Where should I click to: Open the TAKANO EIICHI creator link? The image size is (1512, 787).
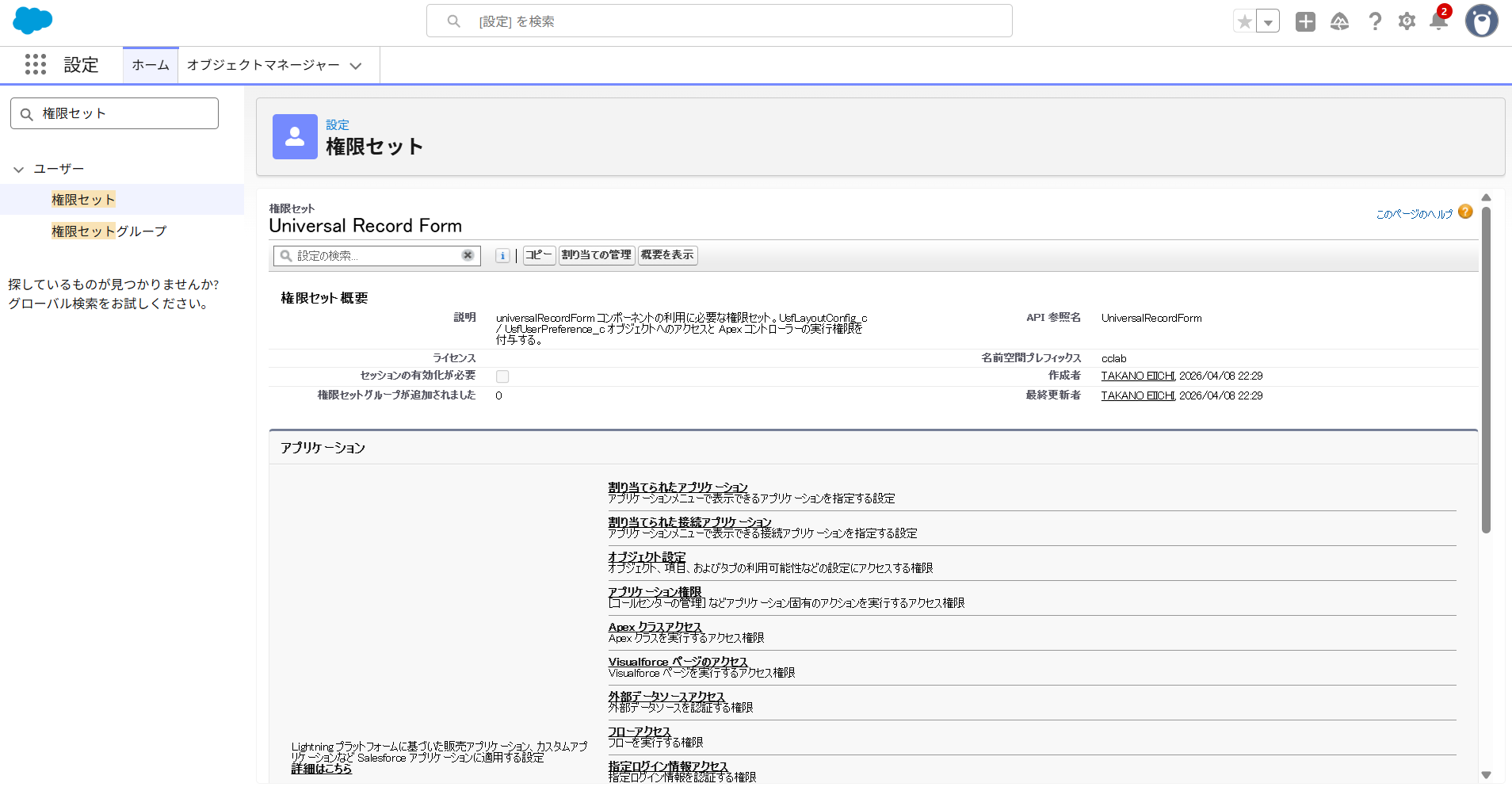(1136, 376)
